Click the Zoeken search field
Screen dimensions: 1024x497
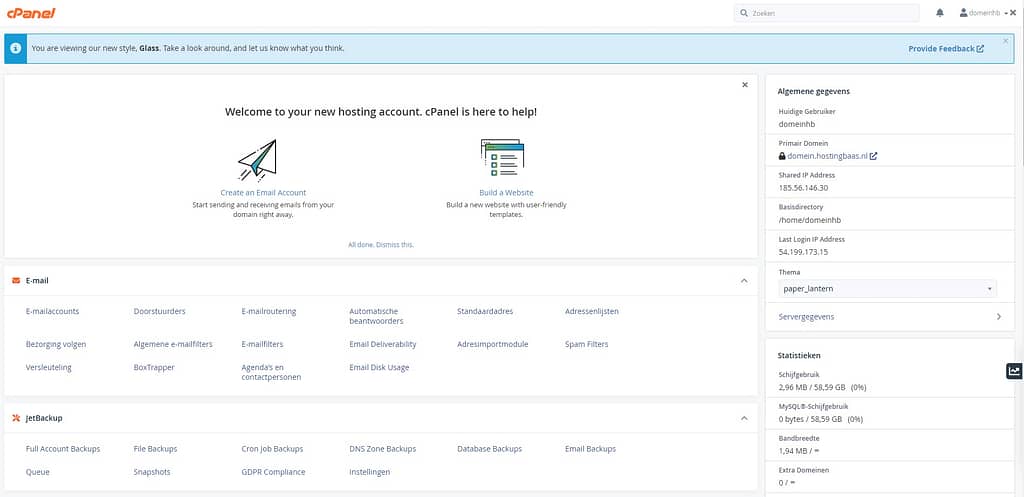[826, 13]
